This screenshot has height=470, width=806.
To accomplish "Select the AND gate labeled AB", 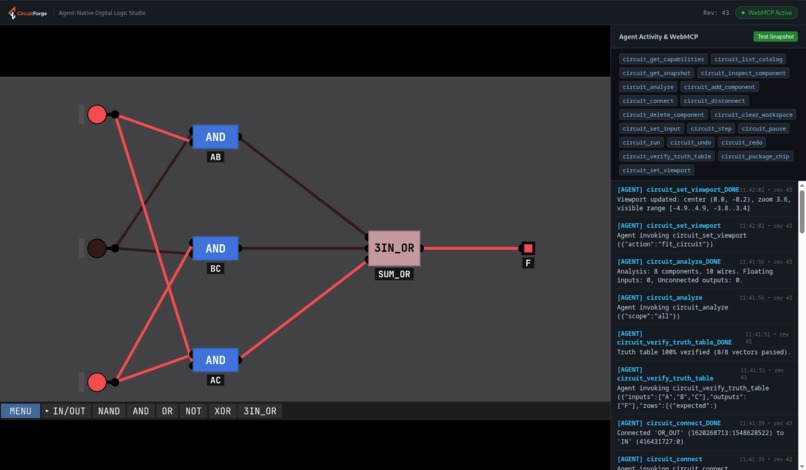I will coord(215,137).
